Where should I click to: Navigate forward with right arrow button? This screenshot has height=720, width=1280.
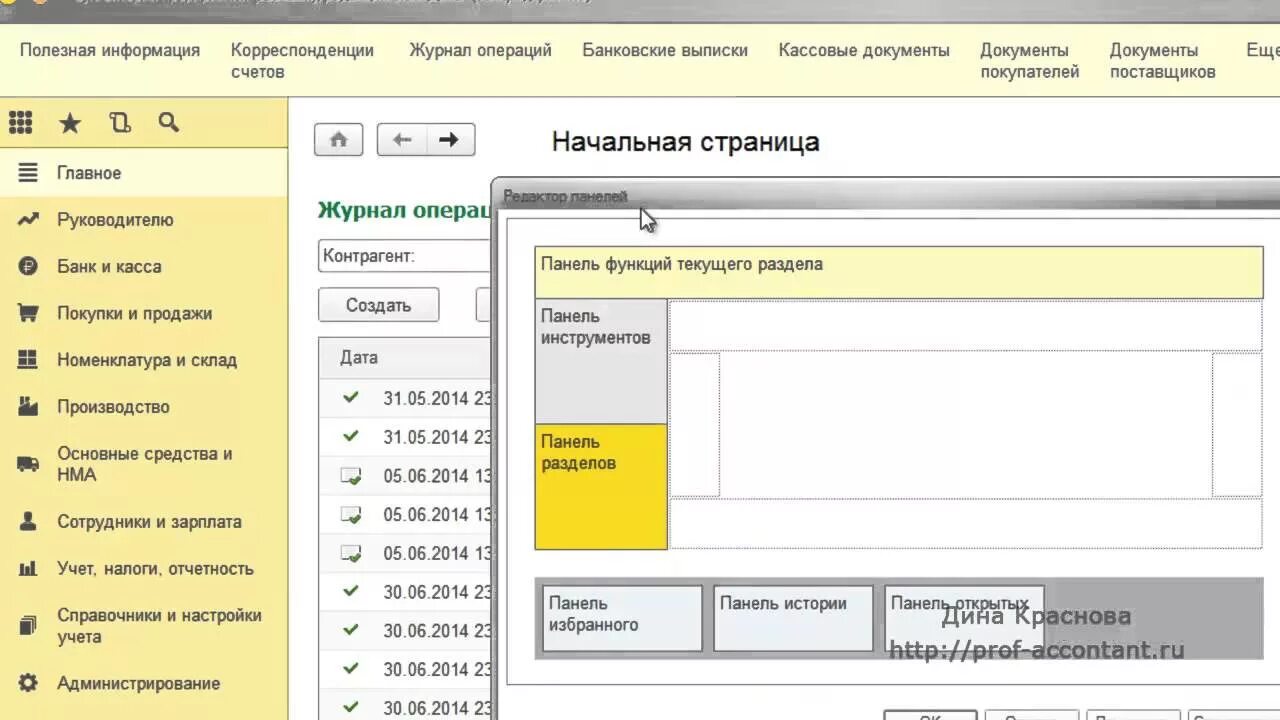(x=450, y=140)
